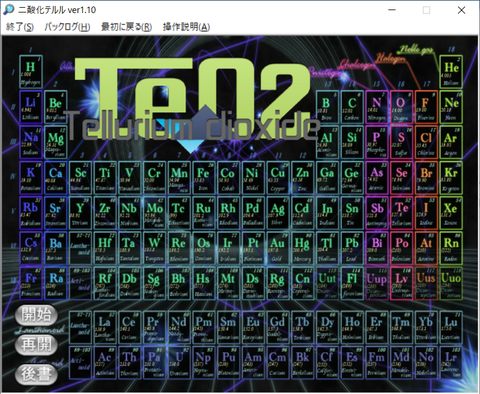Click the Copernicium (Cn) element tile
This screenshot has width=480, height=394.
pos(302,284)
